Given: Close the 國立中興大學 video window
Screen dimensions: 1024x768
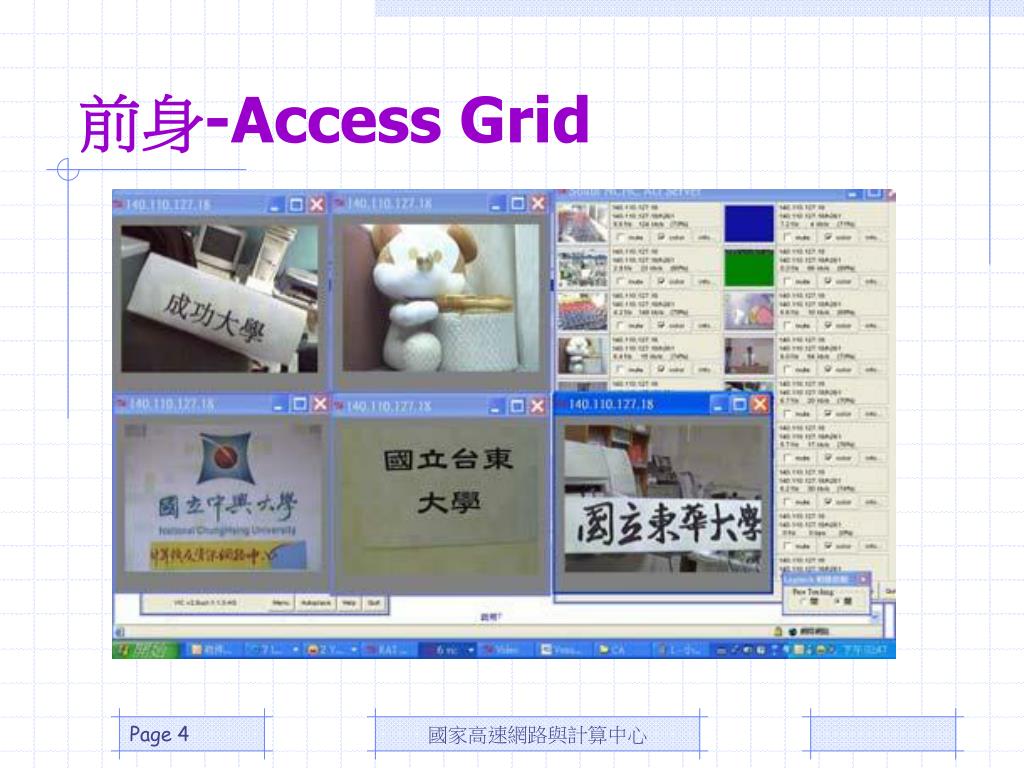Looking at the screenshot, I should pos(320,404).
